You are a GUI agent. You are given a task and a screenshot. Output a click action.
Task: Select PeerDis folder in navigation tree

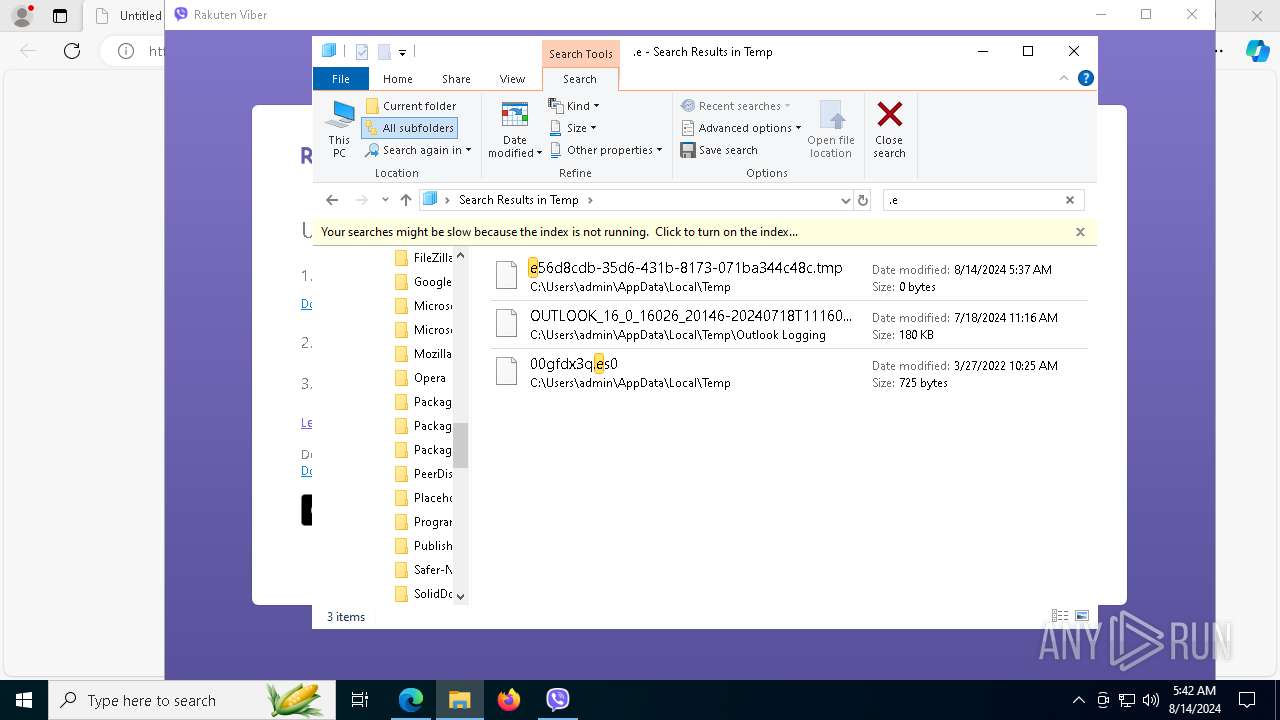pyautogui.click(x=423, y=474)
